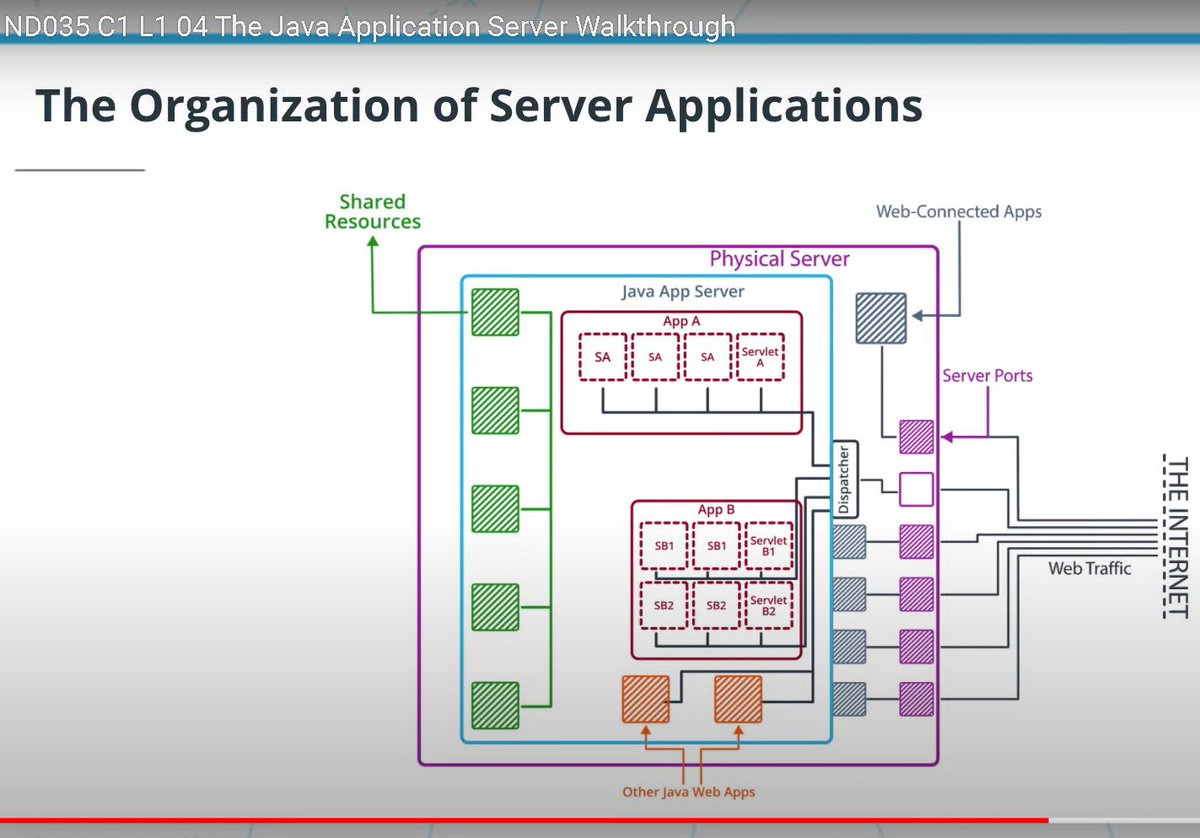
Task: Select the 'App A' title text
Action: tap(682, 321)
